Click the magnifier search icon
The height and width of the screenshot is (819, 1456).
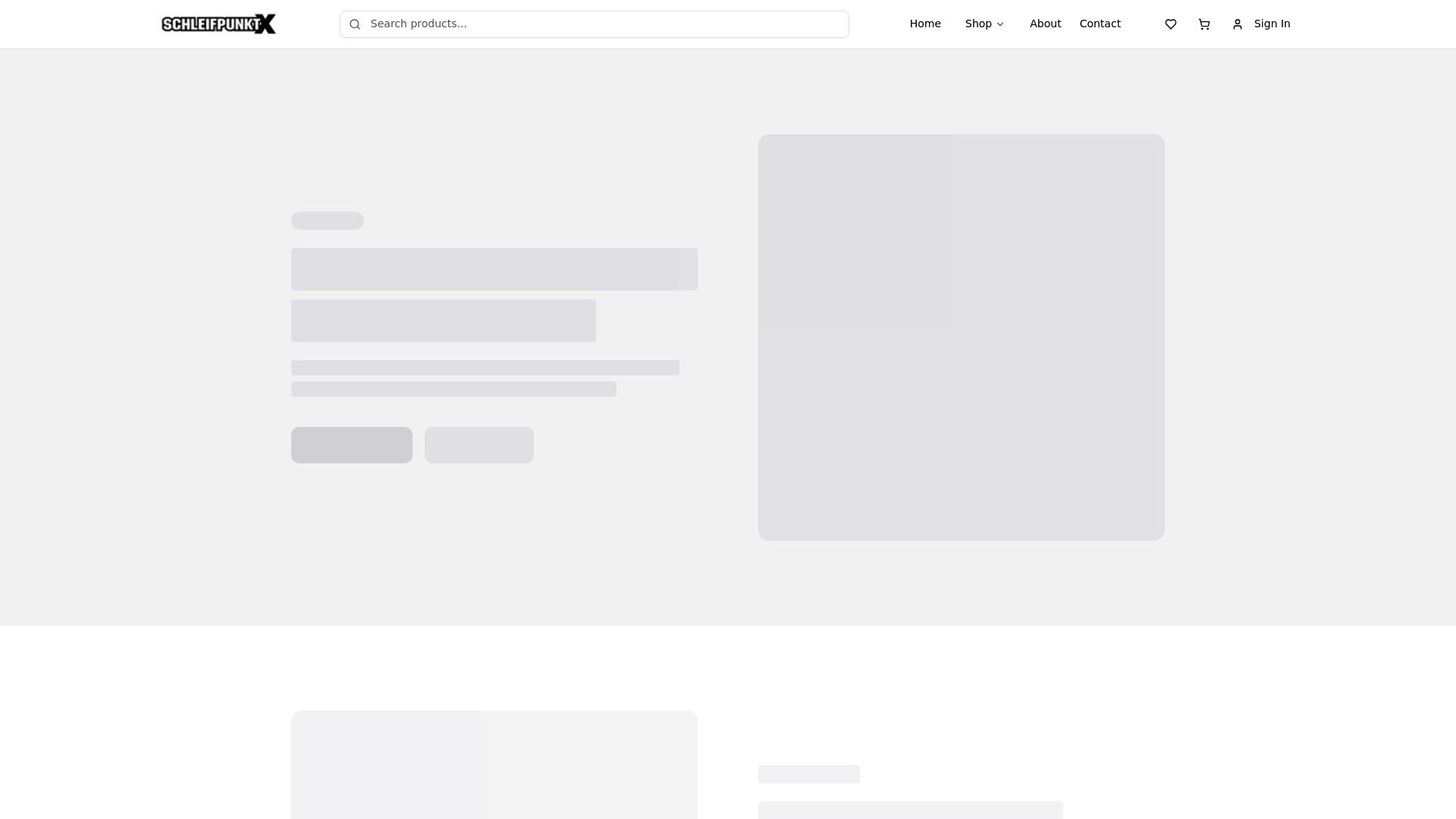coord(354,24)
